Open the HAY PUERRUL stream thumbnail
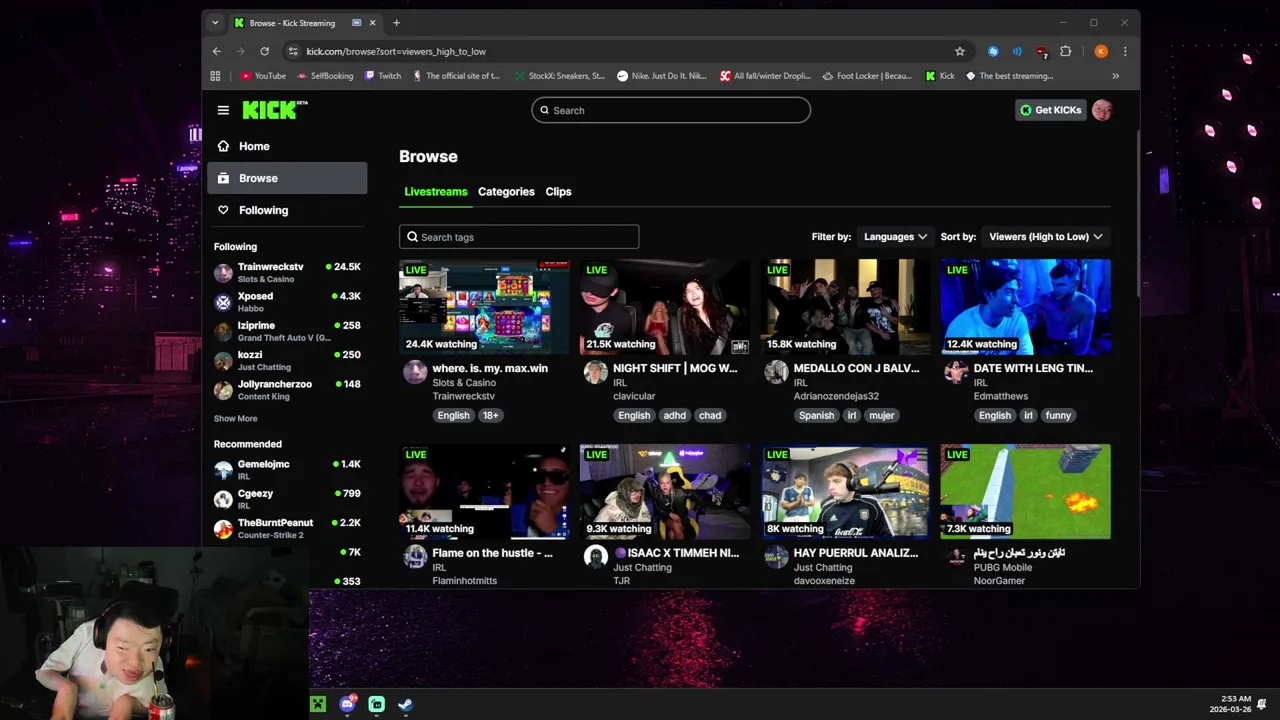 coord(845,492)
